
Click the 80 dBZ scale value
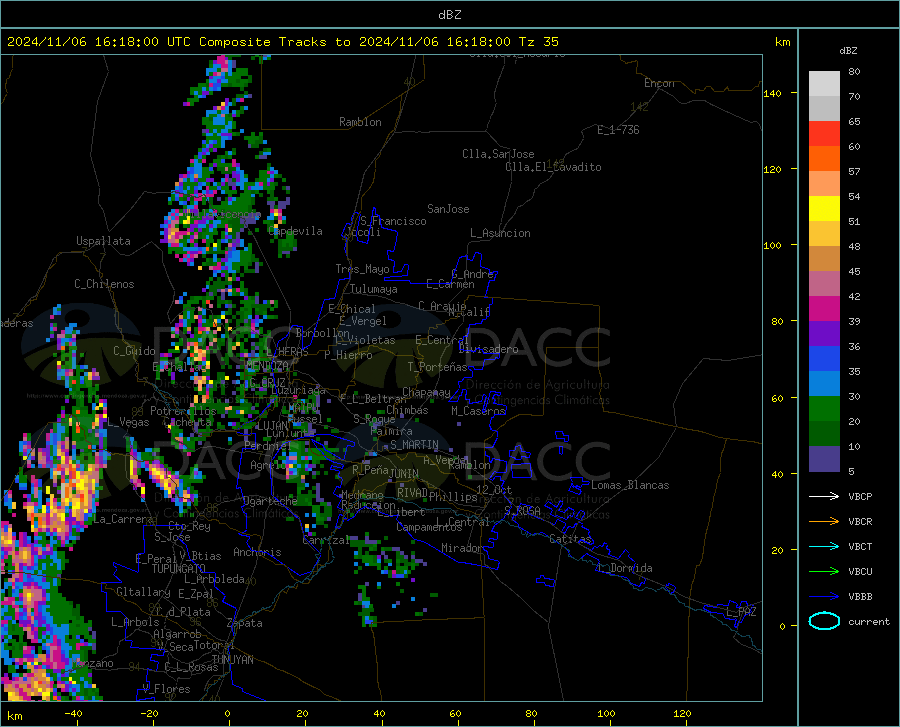[854, 72]
